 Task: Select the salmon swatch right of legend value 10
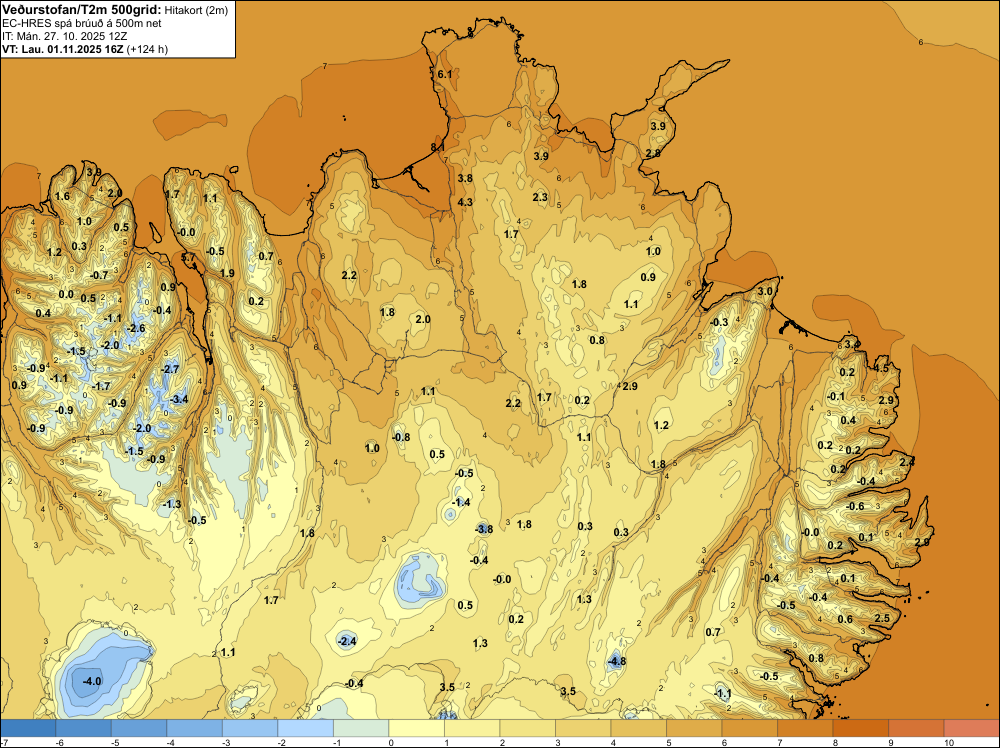pos(971,728)
